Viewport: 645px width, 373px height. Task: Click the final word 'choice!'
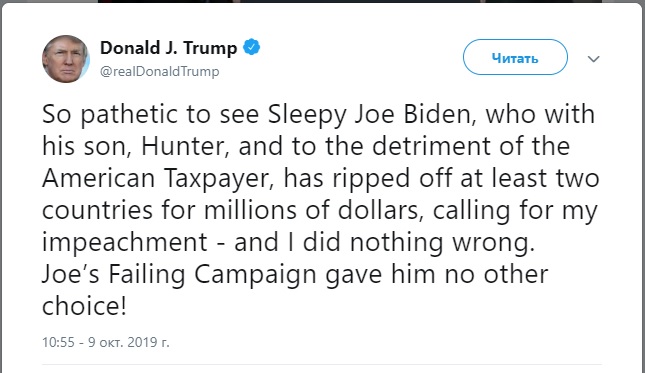click(84, 306)
